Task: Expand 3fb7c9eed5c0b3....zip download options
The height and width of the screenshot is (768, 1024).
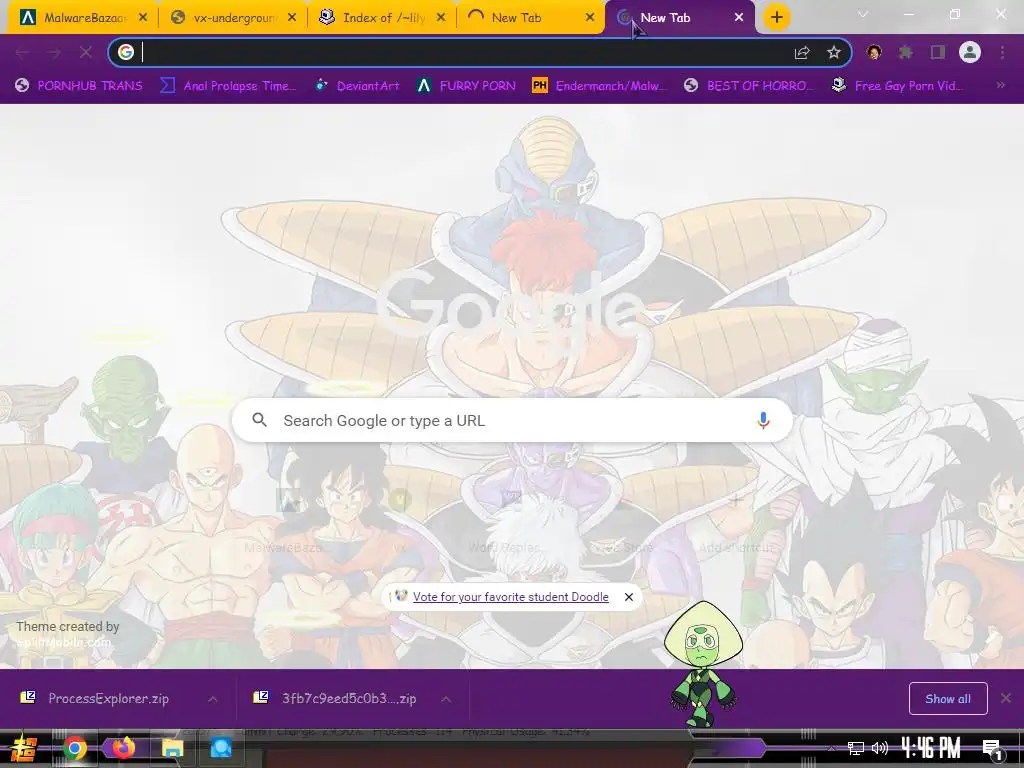Action: 446,699
